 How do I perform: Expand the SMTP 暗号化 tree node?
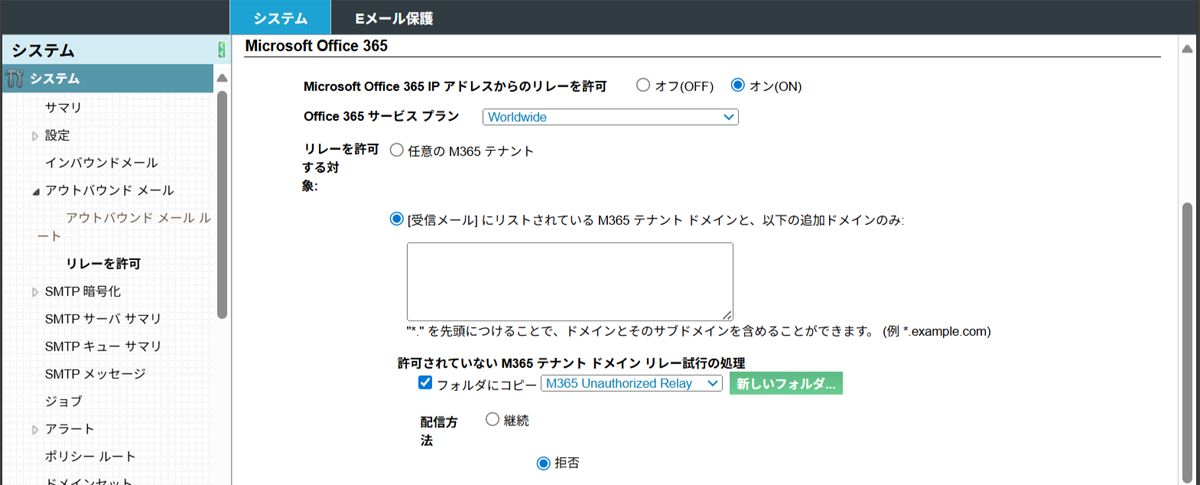point(35,292)
